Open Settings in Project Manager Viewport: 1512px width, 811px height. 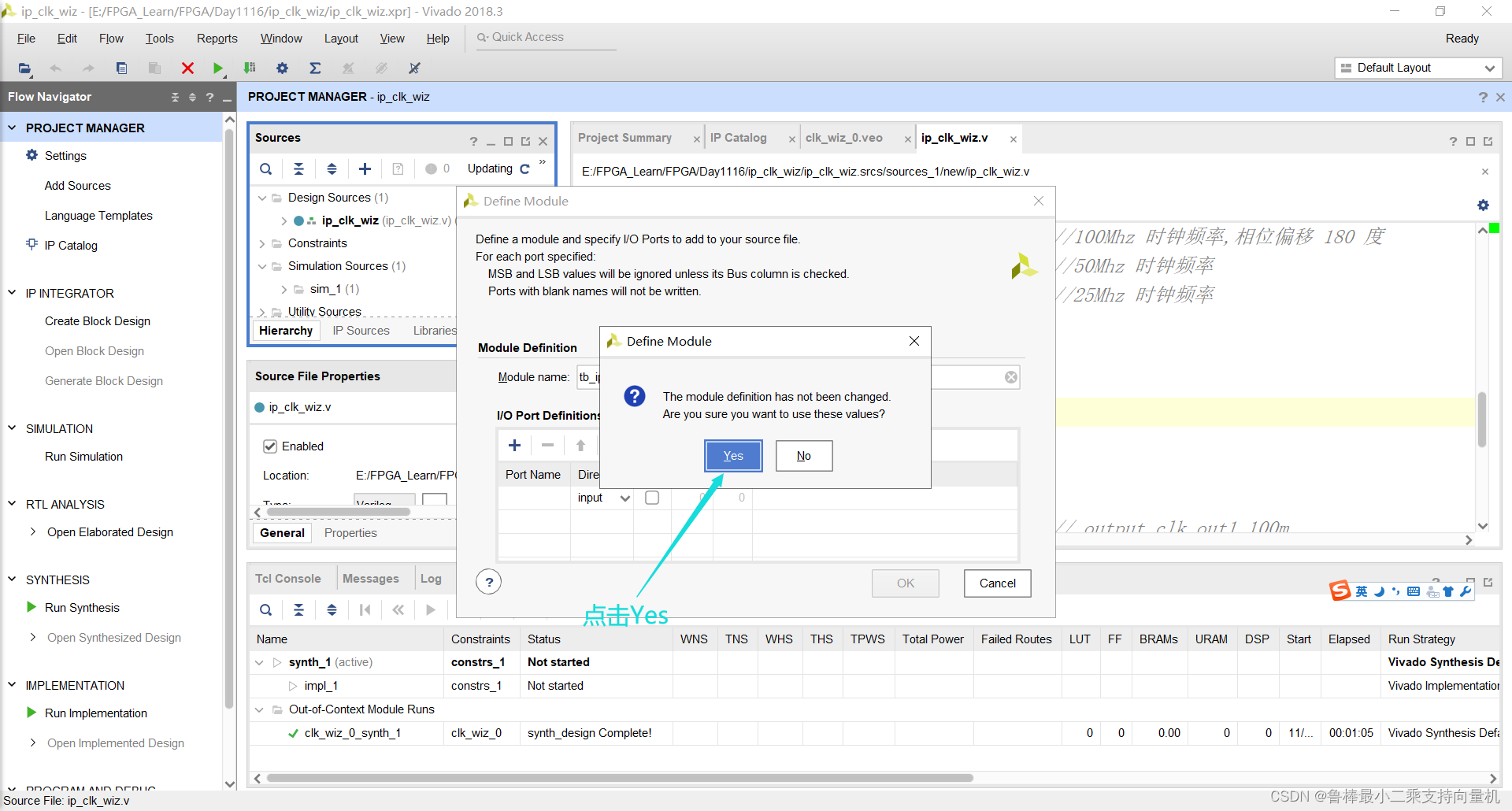click(65, 156)
